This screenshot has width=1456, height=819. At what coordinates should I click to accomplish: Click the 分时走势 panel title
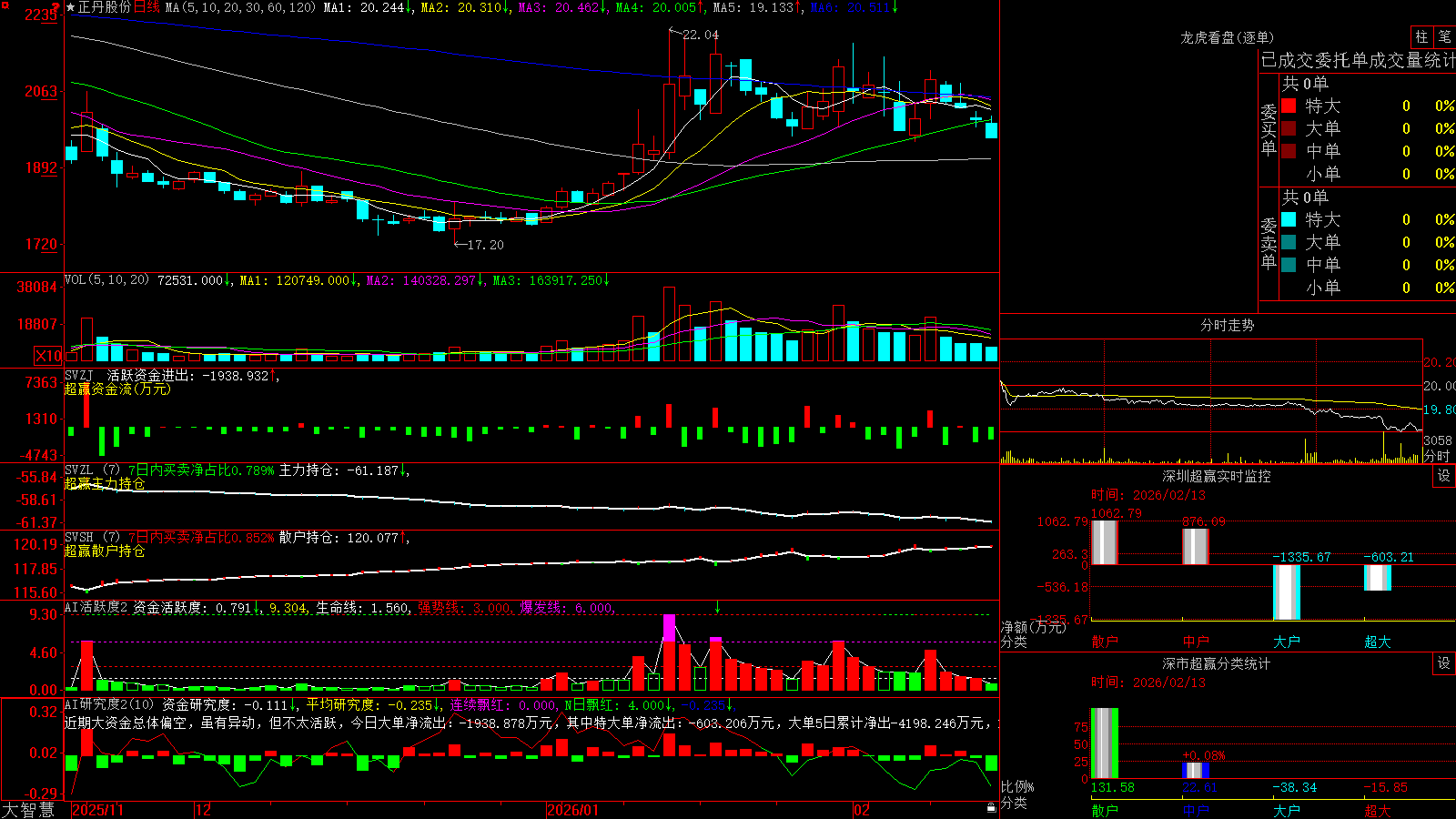tap(1227, 325)
